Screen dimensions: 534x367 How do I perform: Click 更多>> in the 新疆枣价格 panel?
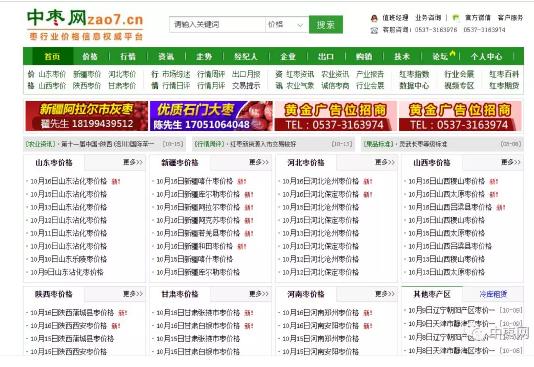click(x=259, y=162)
